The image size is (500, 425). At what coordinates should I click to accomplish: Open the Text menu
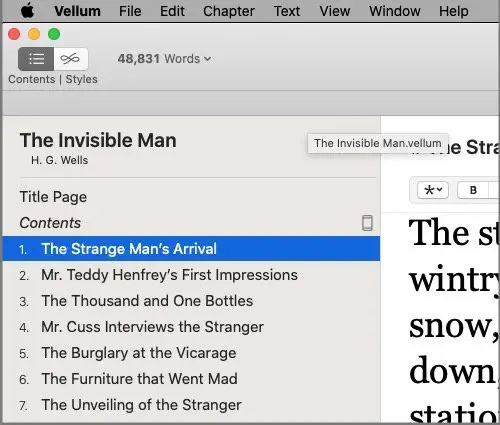click(287, 11)
